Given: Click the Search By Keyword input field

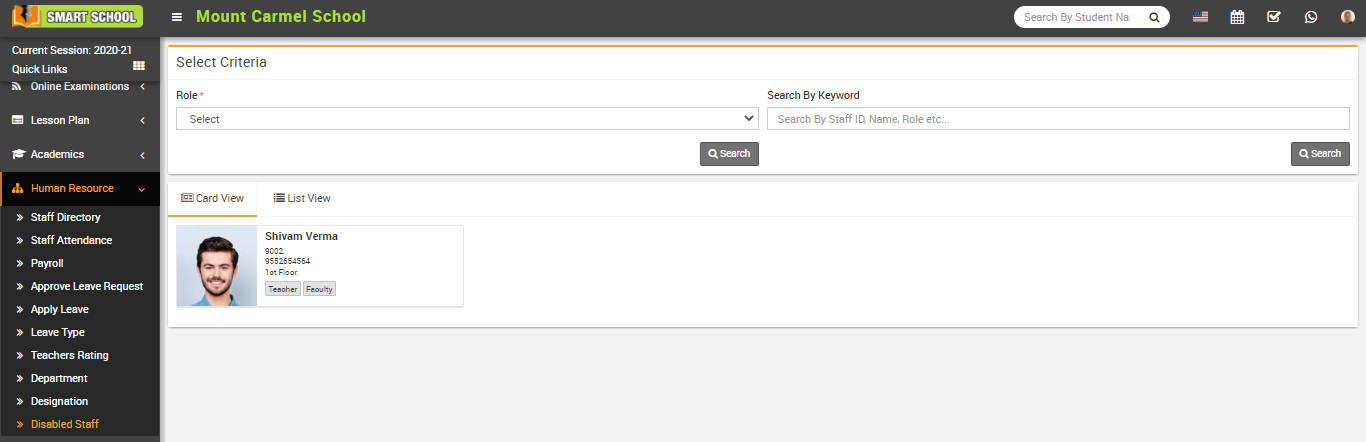Looking at the screenshot, I should click(x=1058, y=119).
